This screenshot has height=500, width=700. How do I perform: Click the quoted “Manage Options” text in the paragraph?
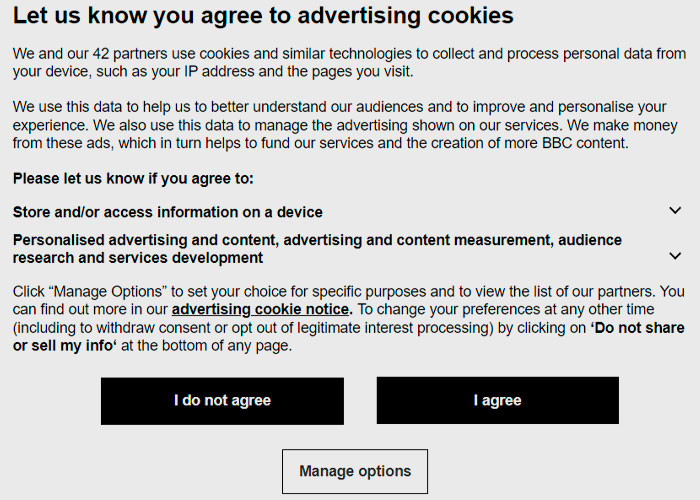click(x=101, y=291)
